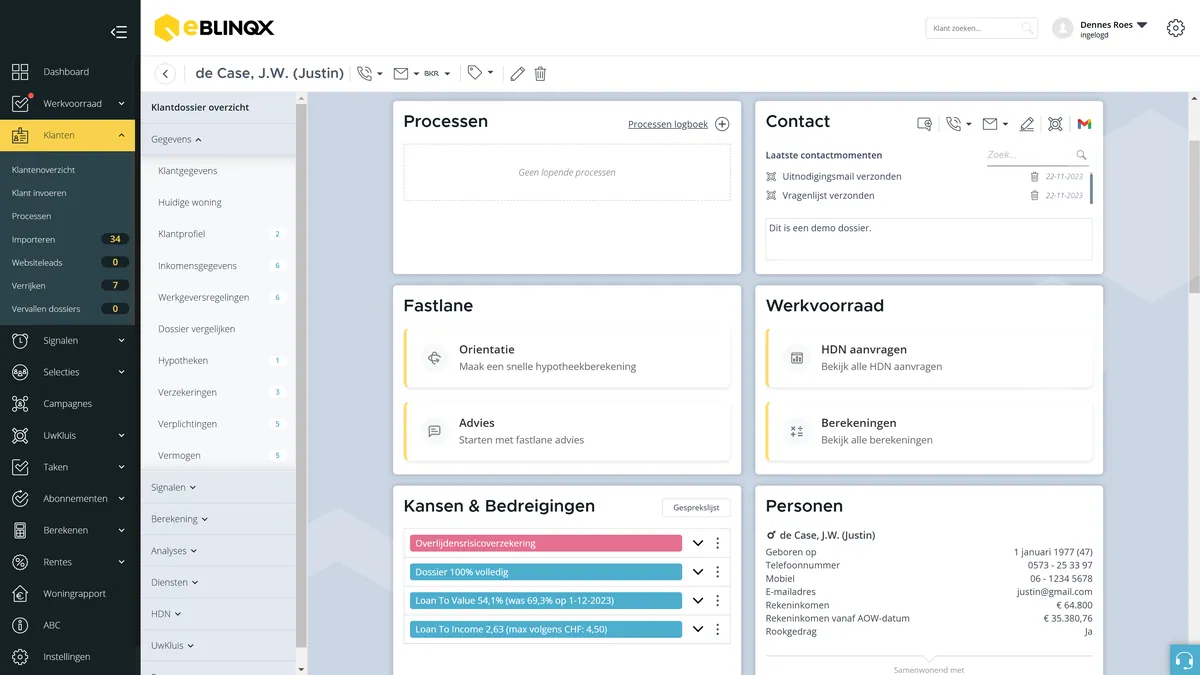Open Dashboard in the main sidebar
Screen dimensions: 1200x675
[x=68, y=72]
